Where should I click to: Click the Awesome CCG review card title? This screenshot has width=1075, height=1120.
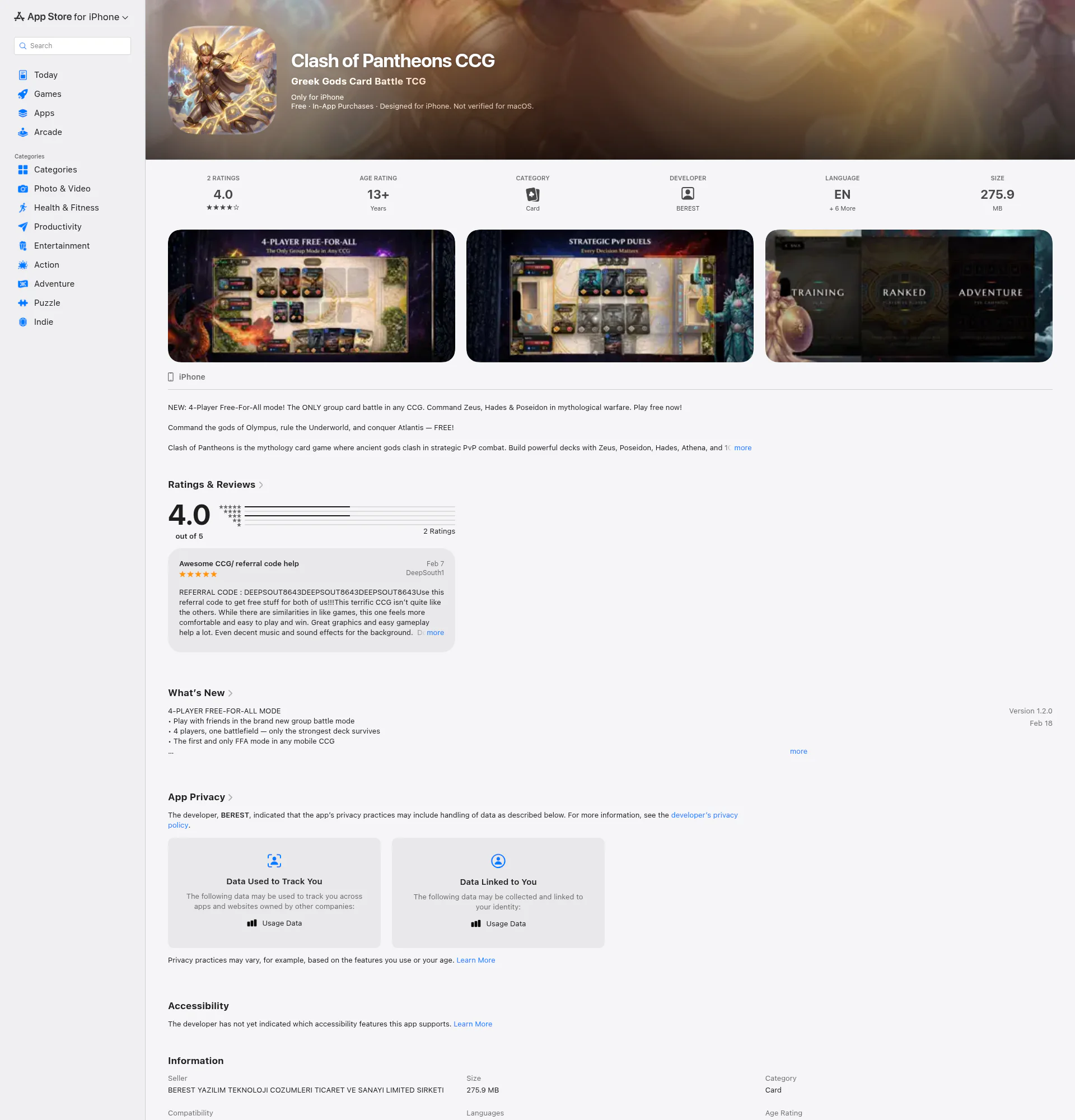pos(239,563)
